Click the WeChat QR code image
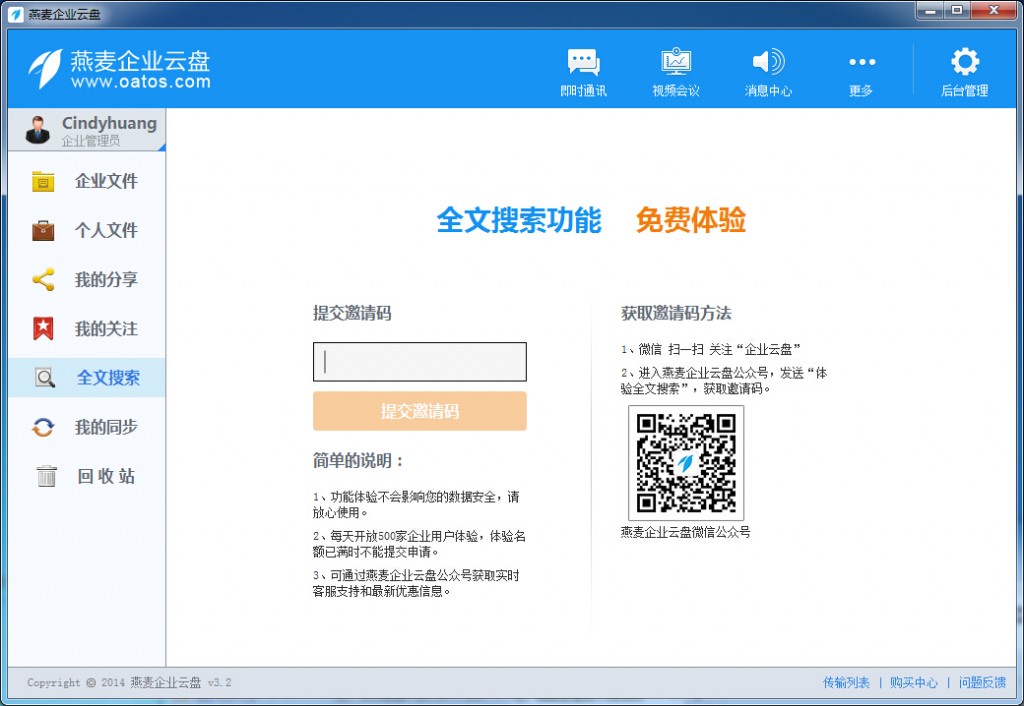Screen dimensions: 1024x706 (688, 462)
